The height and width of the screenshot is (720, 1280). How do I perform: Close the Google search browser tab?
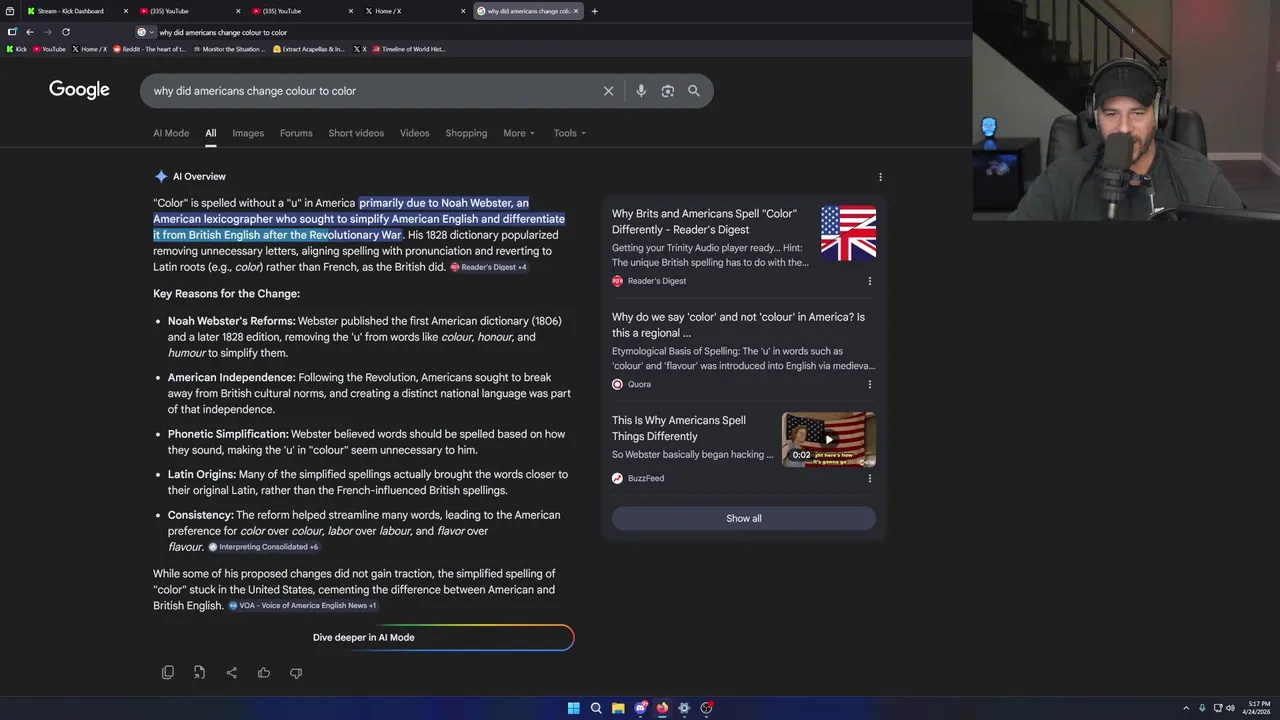tap(576, 11)
